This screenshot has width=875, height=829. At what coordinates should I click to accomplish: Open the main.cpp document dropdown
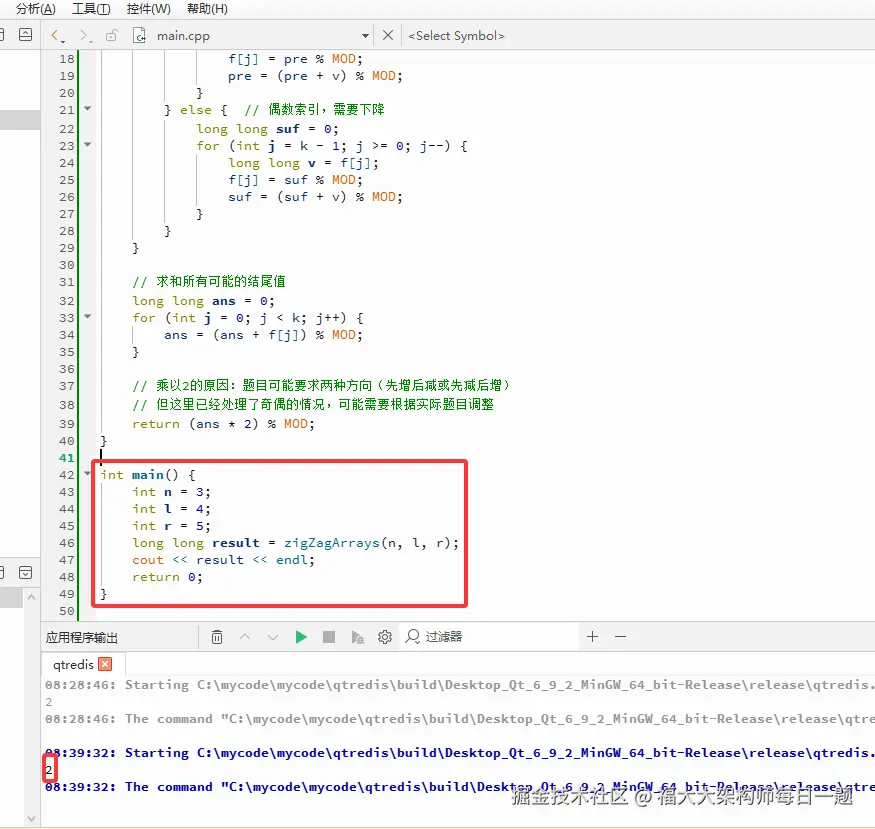pyautogui.click(x=365, y=36)
